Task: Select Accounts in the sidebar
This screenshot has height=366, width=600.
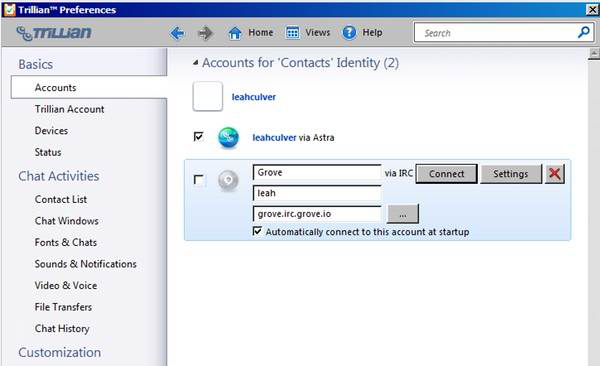Action: (89, 87)
